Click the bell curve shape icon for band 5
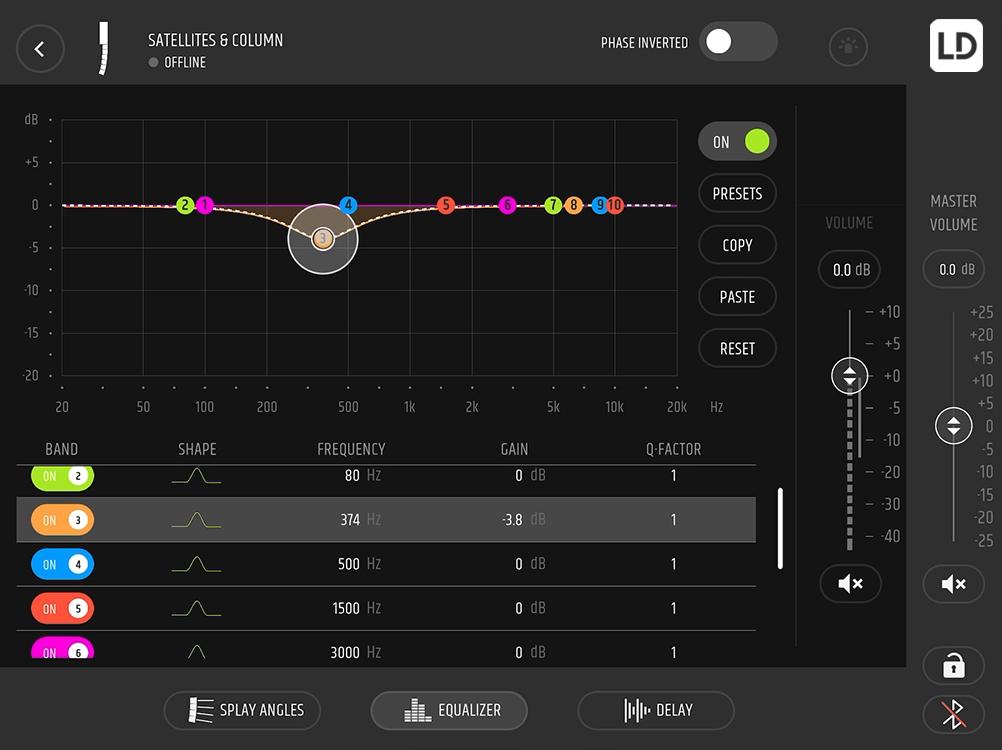1002x750 pixels. 196,607
